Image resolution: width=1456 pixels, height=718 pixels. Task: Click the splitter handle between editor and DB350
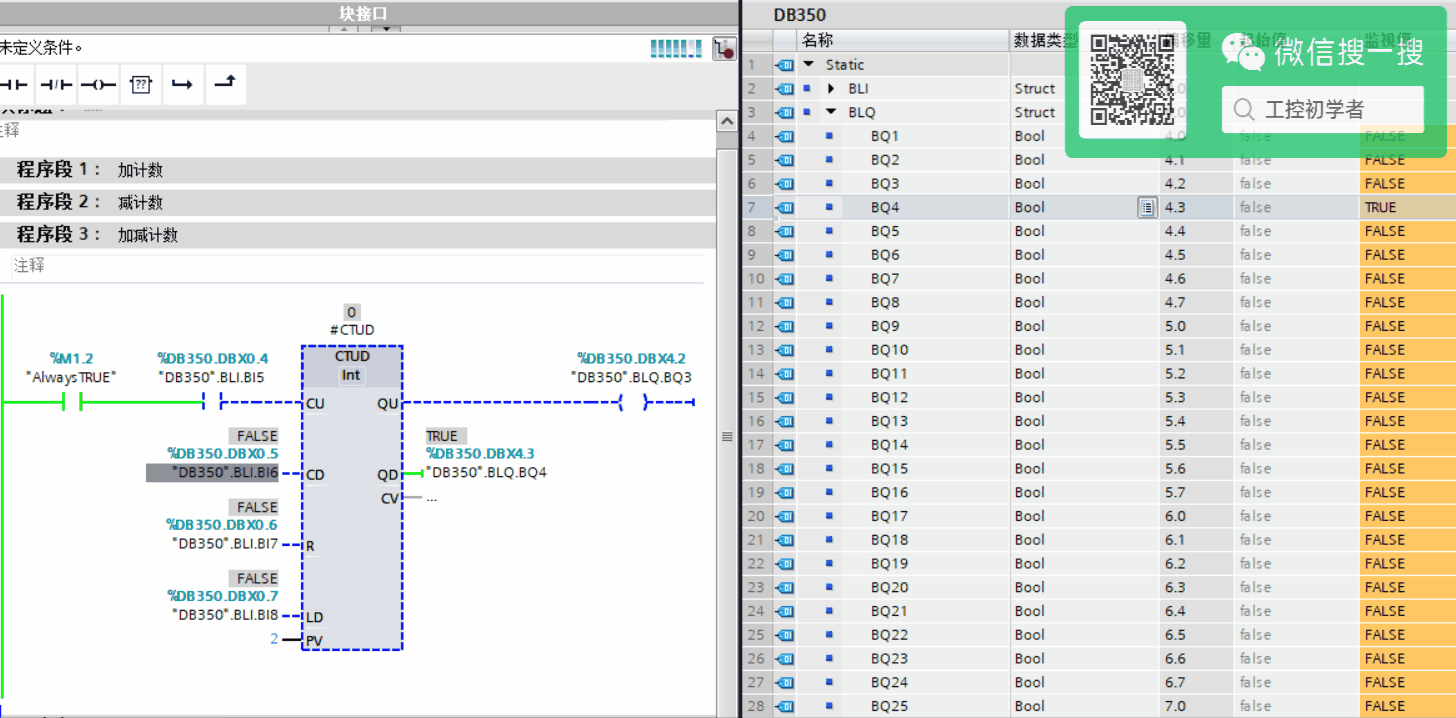click(x=727, y=437)
